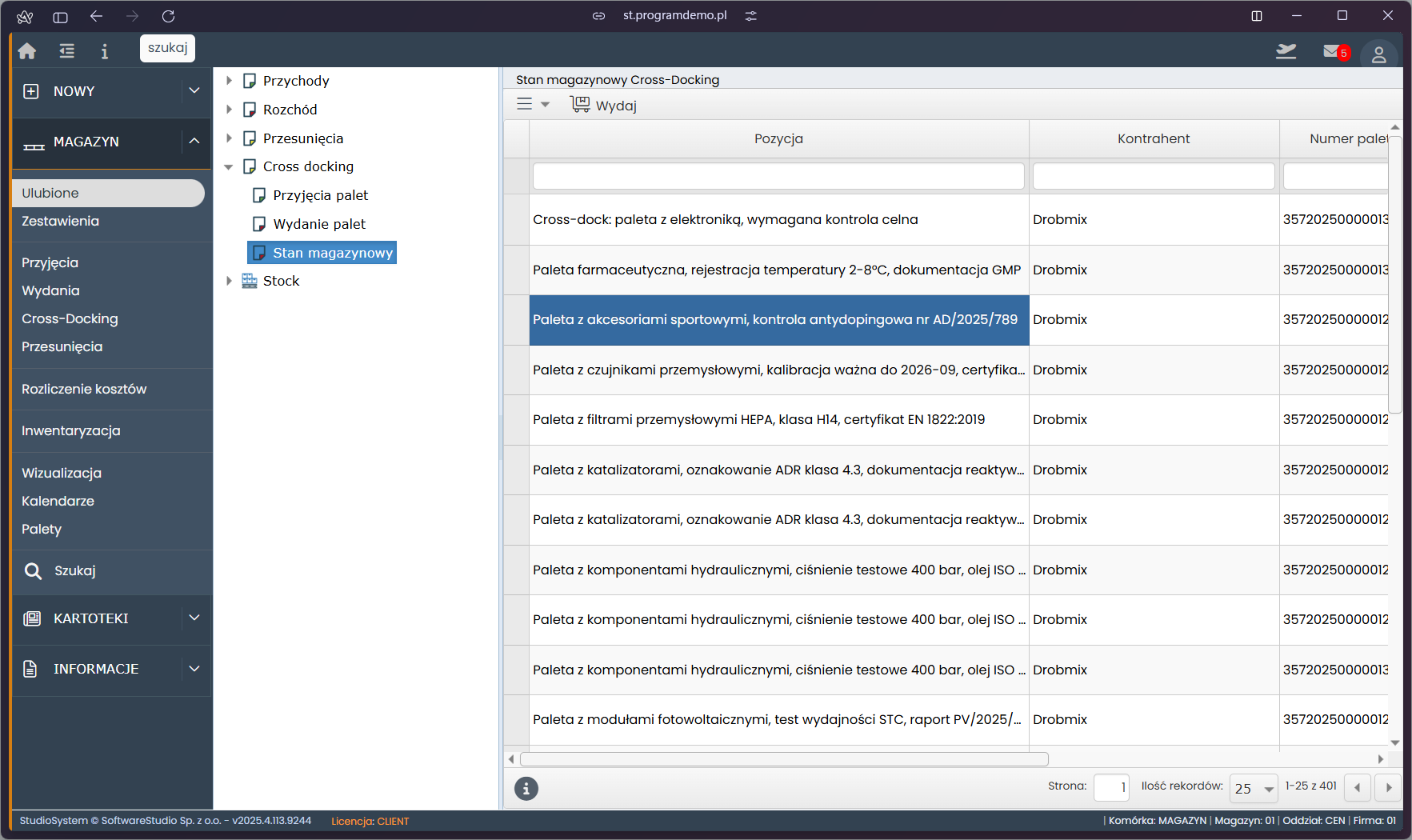Expand the Przychody tree node
This screenshot has height=840, width=1412.
tap(229, 81)
